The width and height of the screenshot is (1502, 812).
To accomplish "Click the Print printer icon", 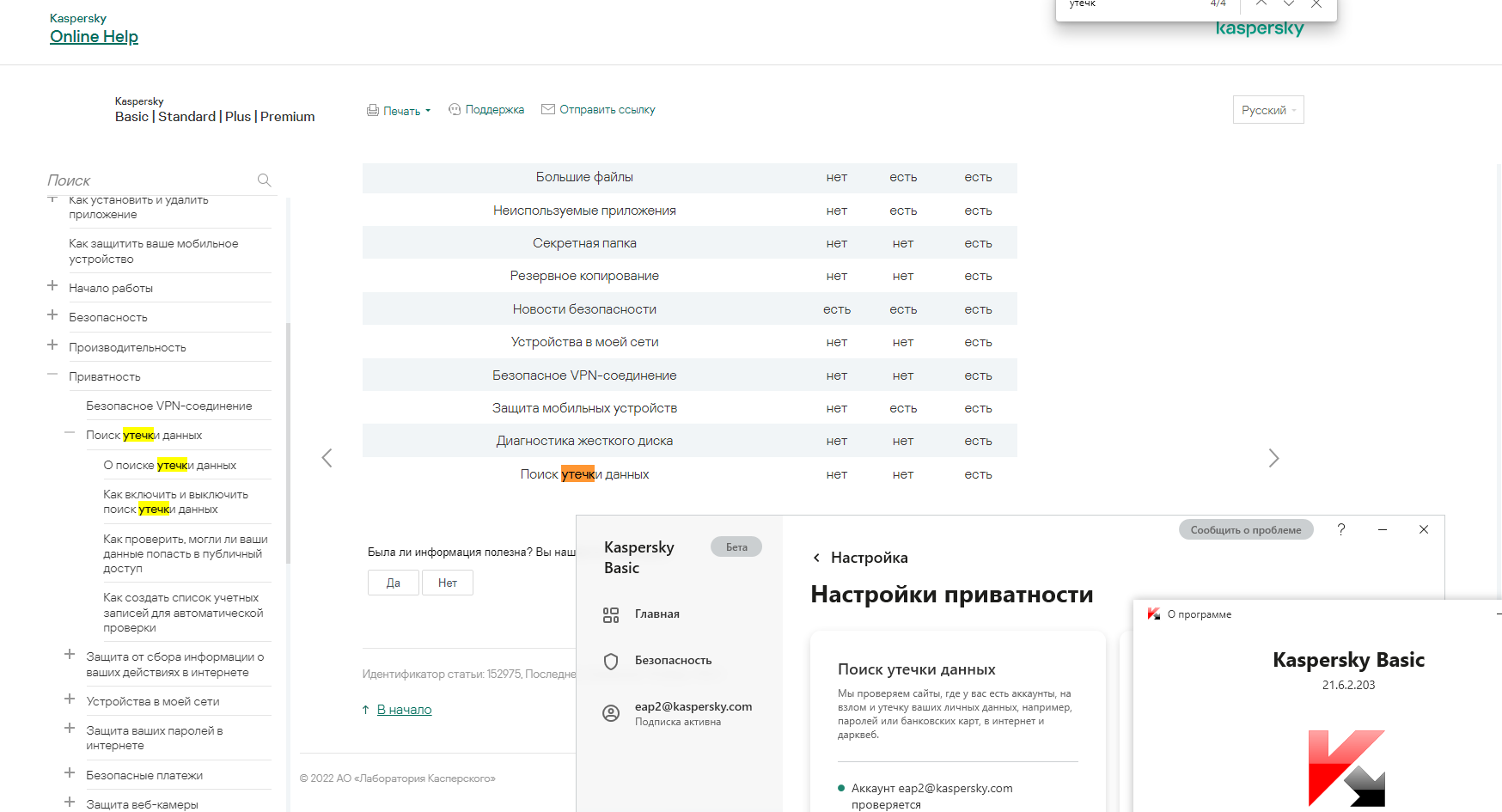I will tap(373, 110).
